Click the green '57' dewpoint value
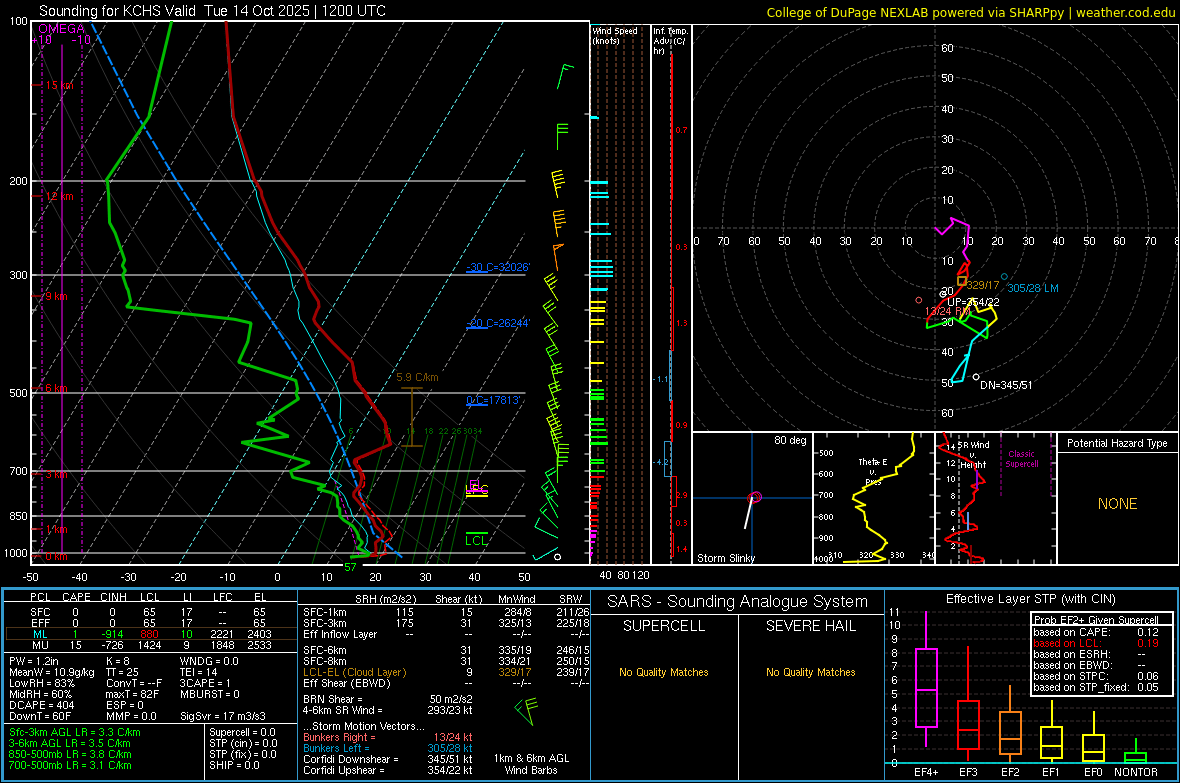This screenshot has width=1180, height=783. [x=350, y=567]
